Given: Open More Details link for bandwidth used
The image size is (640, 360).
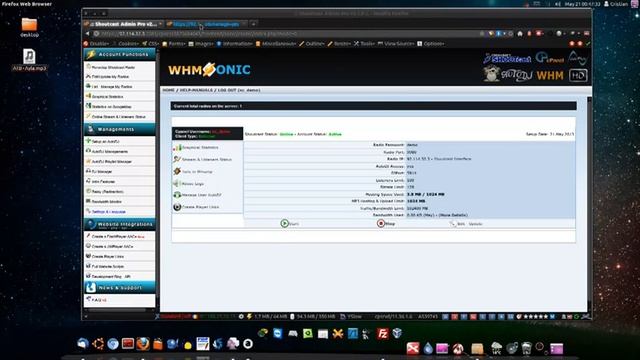Looking at the screenshot, I should coord(453,215).
